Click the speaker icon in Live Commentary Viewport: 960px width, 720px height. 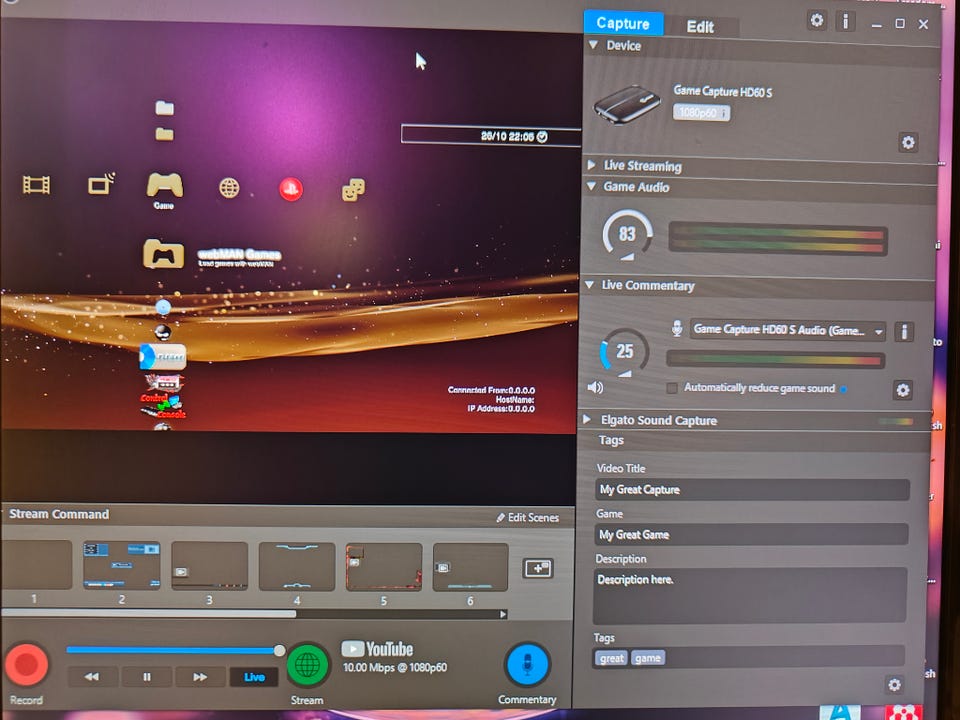595,388
